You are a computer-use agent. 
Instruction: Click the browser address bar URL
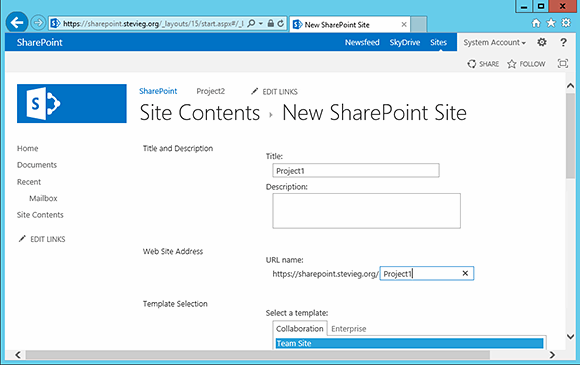point(153,24)
